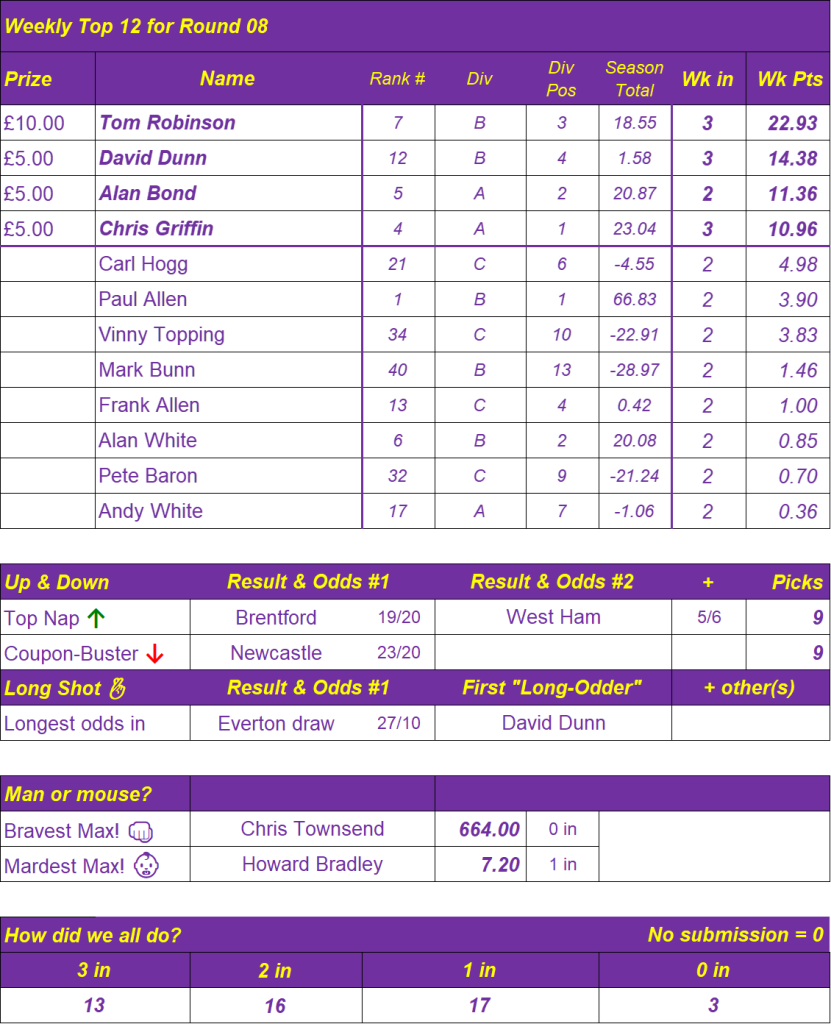Click the crossed-fingers icon next to Long Shot

(117, 688)
